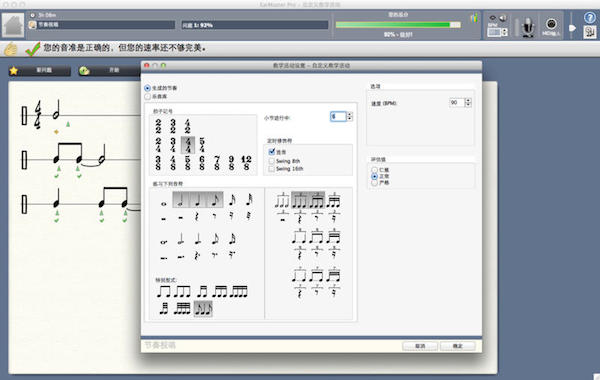The height and width of the screenshot is (380, 600).
Task: Click the MIDI input icon
Action: pyautogui.click(x=551, y=24)
